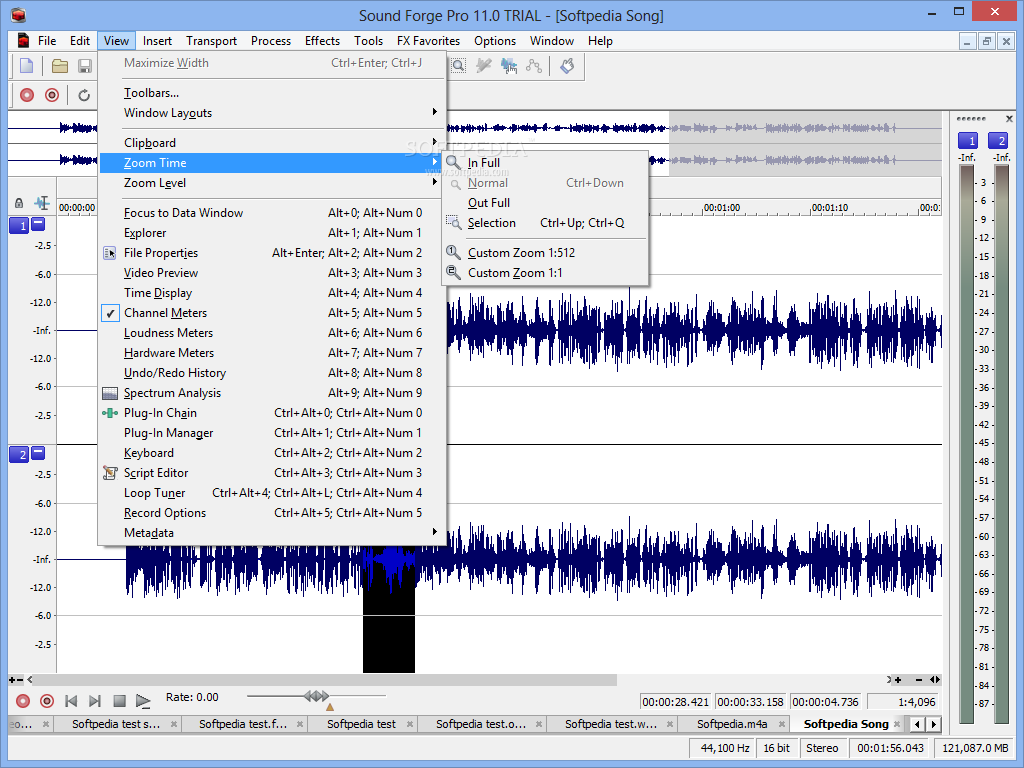
Task: Click the Stop transport button
Action: pyautogui.click(x=119, y=701)
